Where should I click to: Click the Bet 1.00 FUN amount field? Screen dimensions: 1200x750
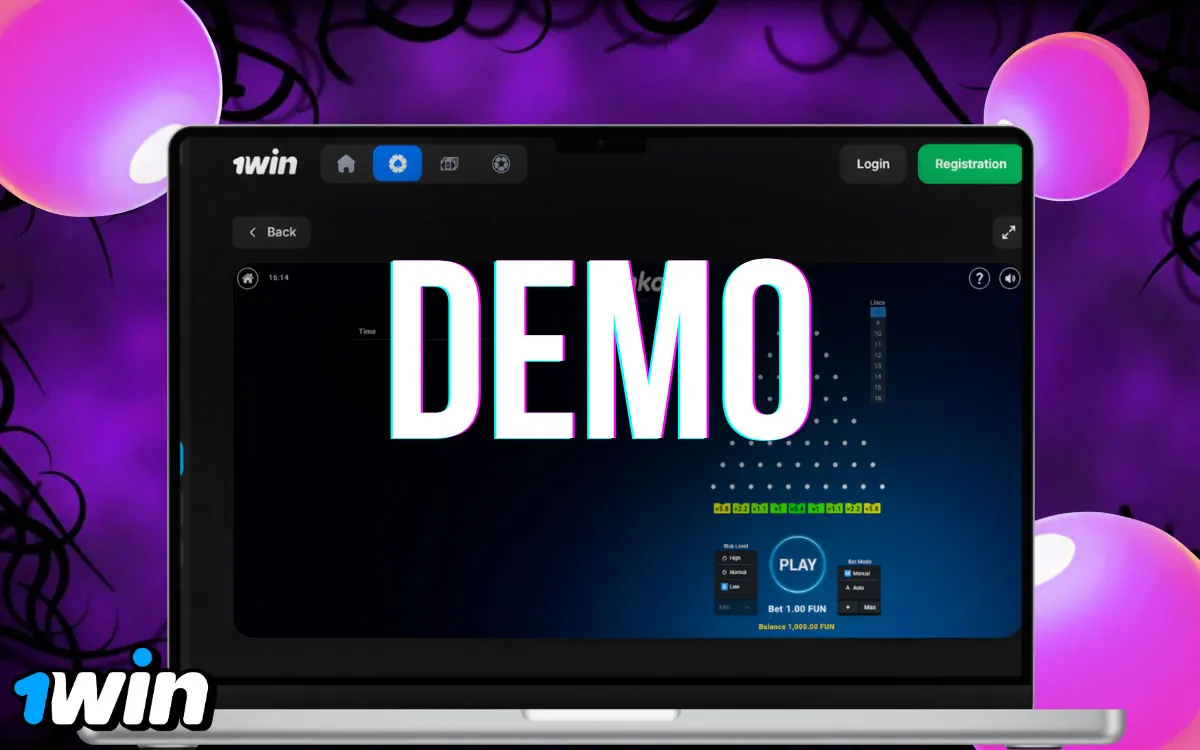click(x=797, y=607)
